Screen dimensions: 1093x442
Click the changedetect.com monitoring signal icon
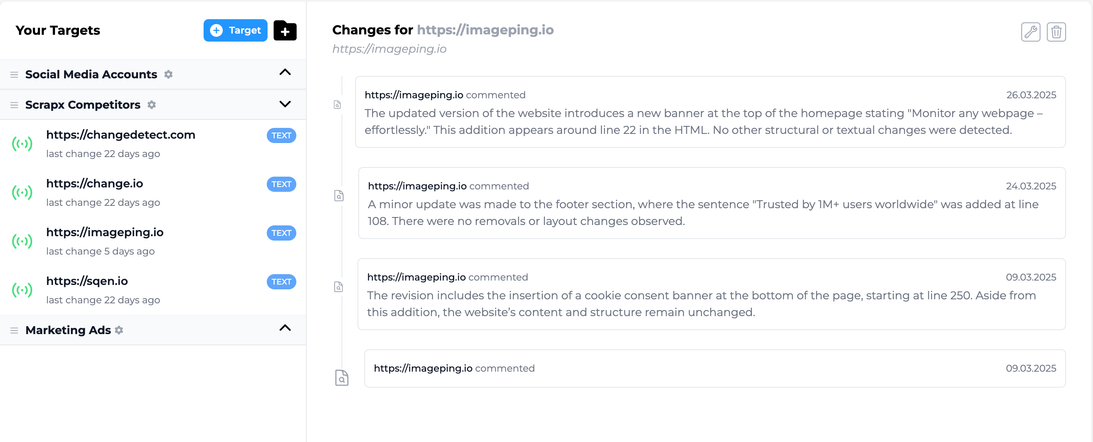point(22,144)
